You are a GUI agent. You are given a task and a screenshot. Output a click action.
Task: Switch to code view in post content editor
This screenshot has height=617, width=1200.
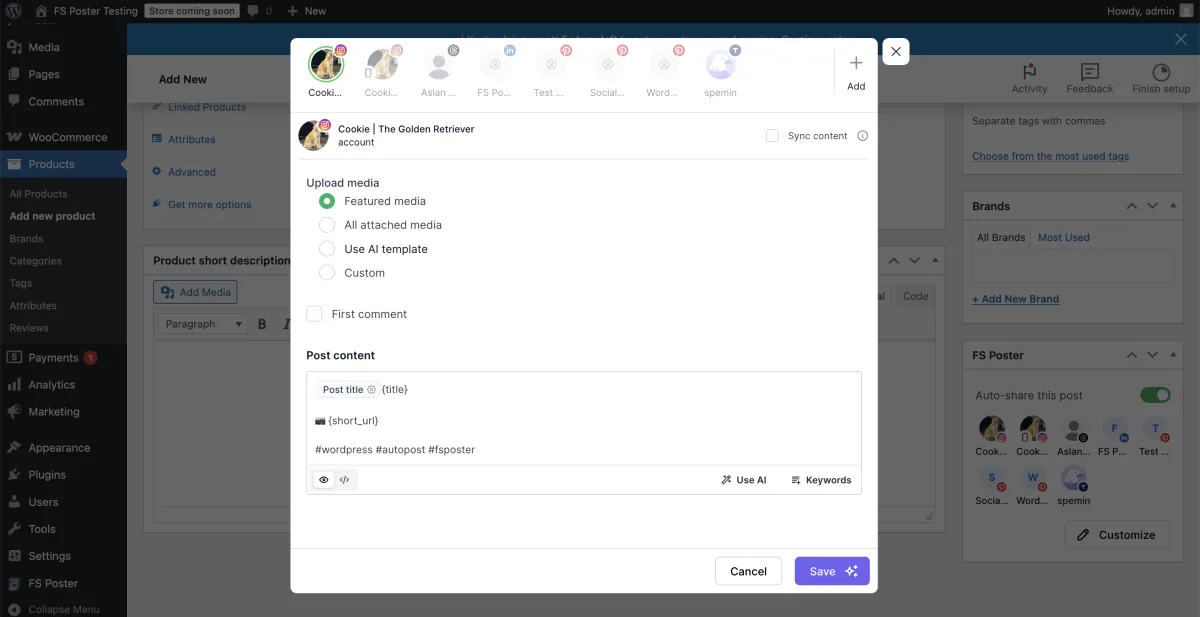345,480
